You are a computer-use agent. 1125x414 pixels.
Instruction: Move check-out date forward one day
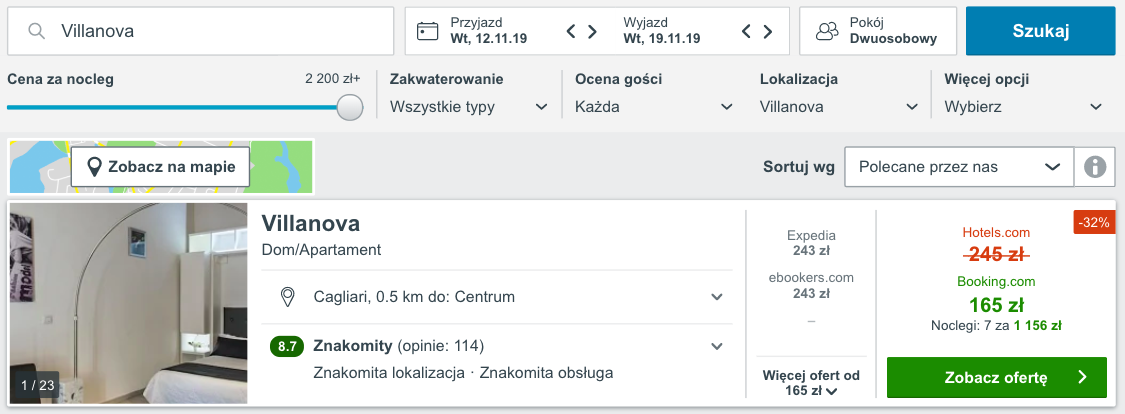pyautogui.click(x=768, y=31)
